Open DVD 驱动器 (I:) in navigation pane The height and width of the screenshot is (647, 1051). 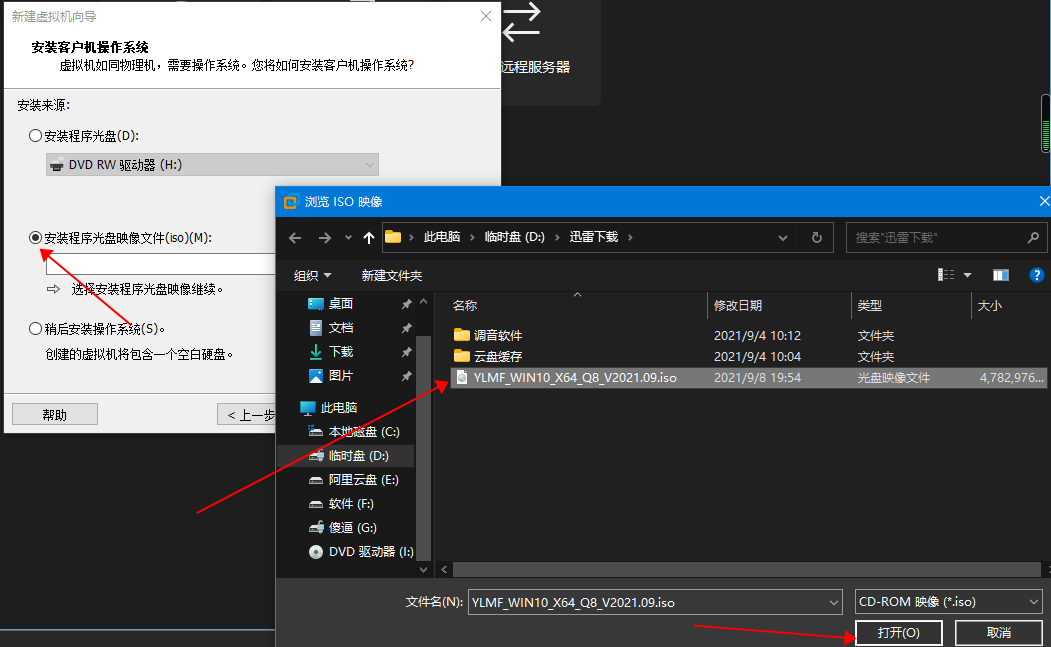(371, 552)
